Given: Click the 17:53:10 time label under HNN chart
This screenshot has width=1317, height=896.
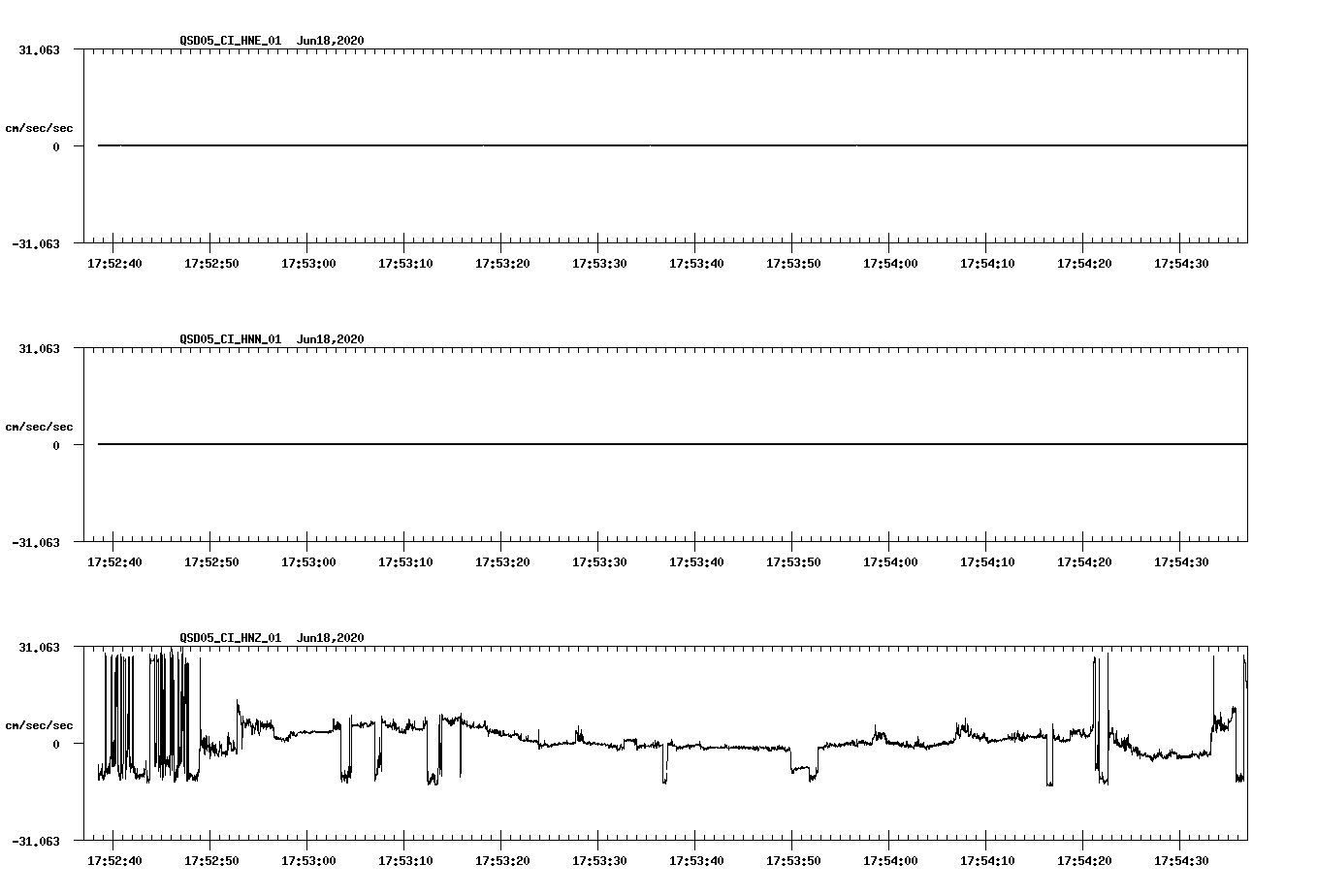Looking at the screenshot, I should click(405, 562).
